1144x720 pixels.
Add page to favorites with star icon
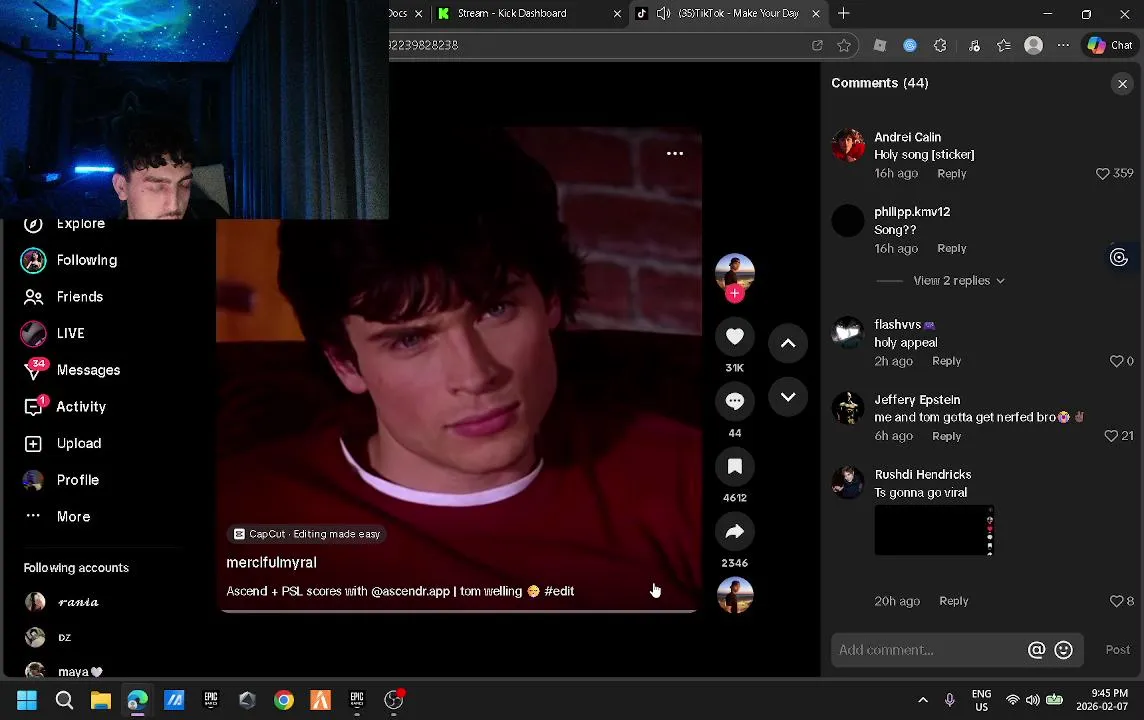pos(844,45)
